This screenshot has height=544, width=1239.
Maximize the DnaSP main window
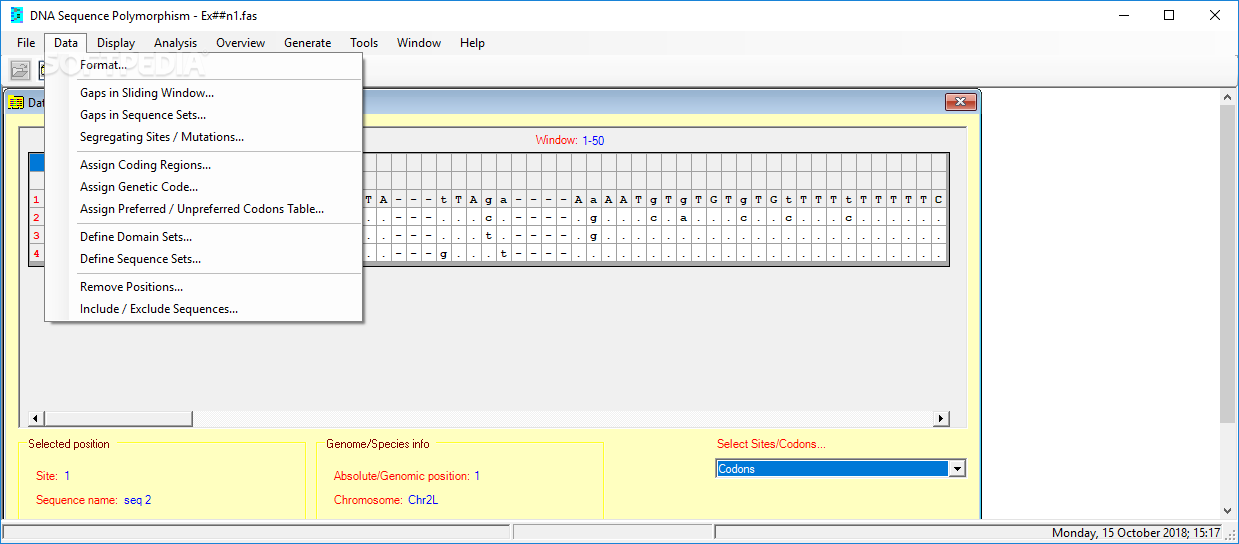point(1169,15)
